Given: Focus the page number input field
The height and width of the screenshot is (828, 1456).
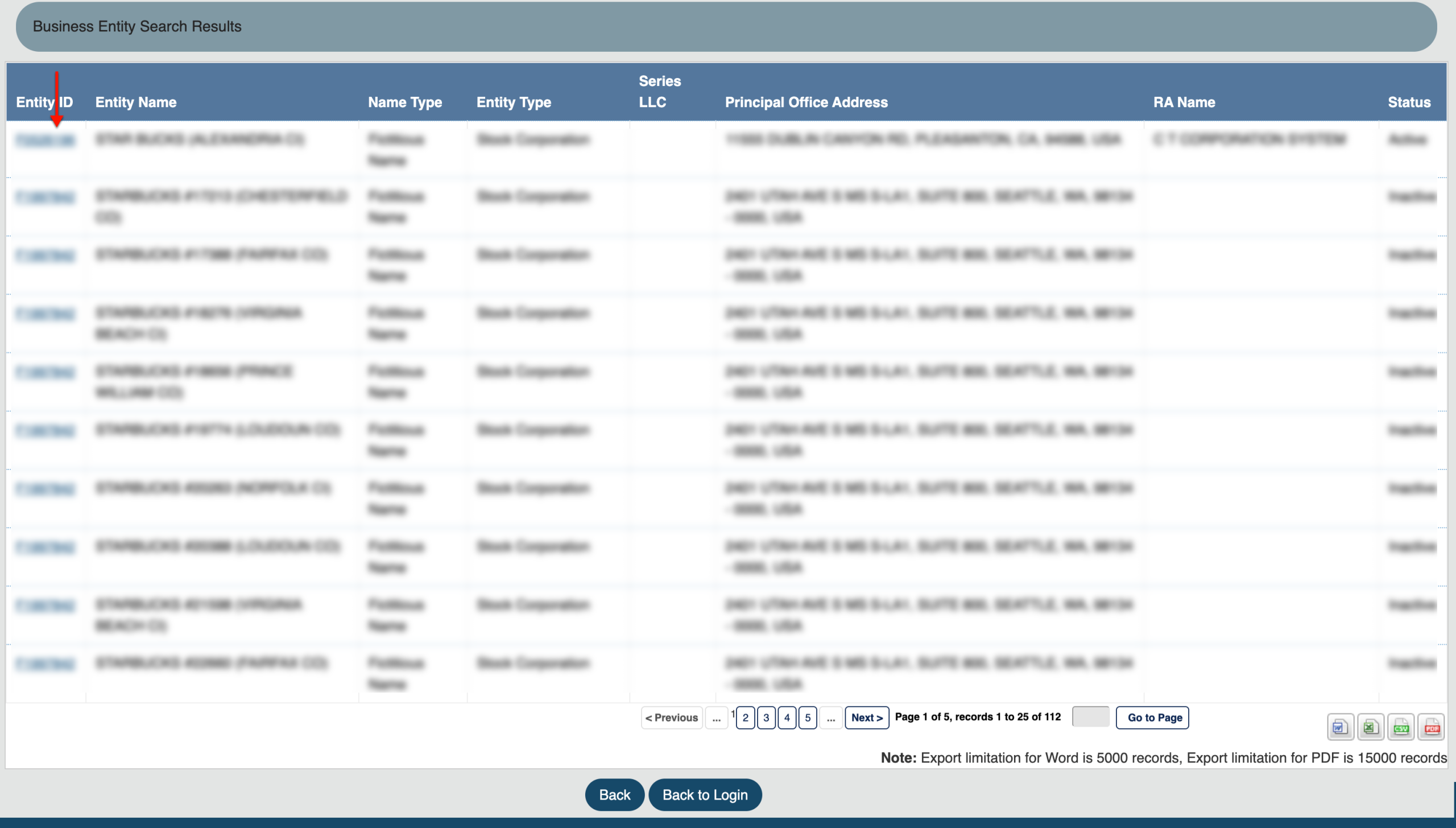Looking at the screenshot, I should (1091, 716).
